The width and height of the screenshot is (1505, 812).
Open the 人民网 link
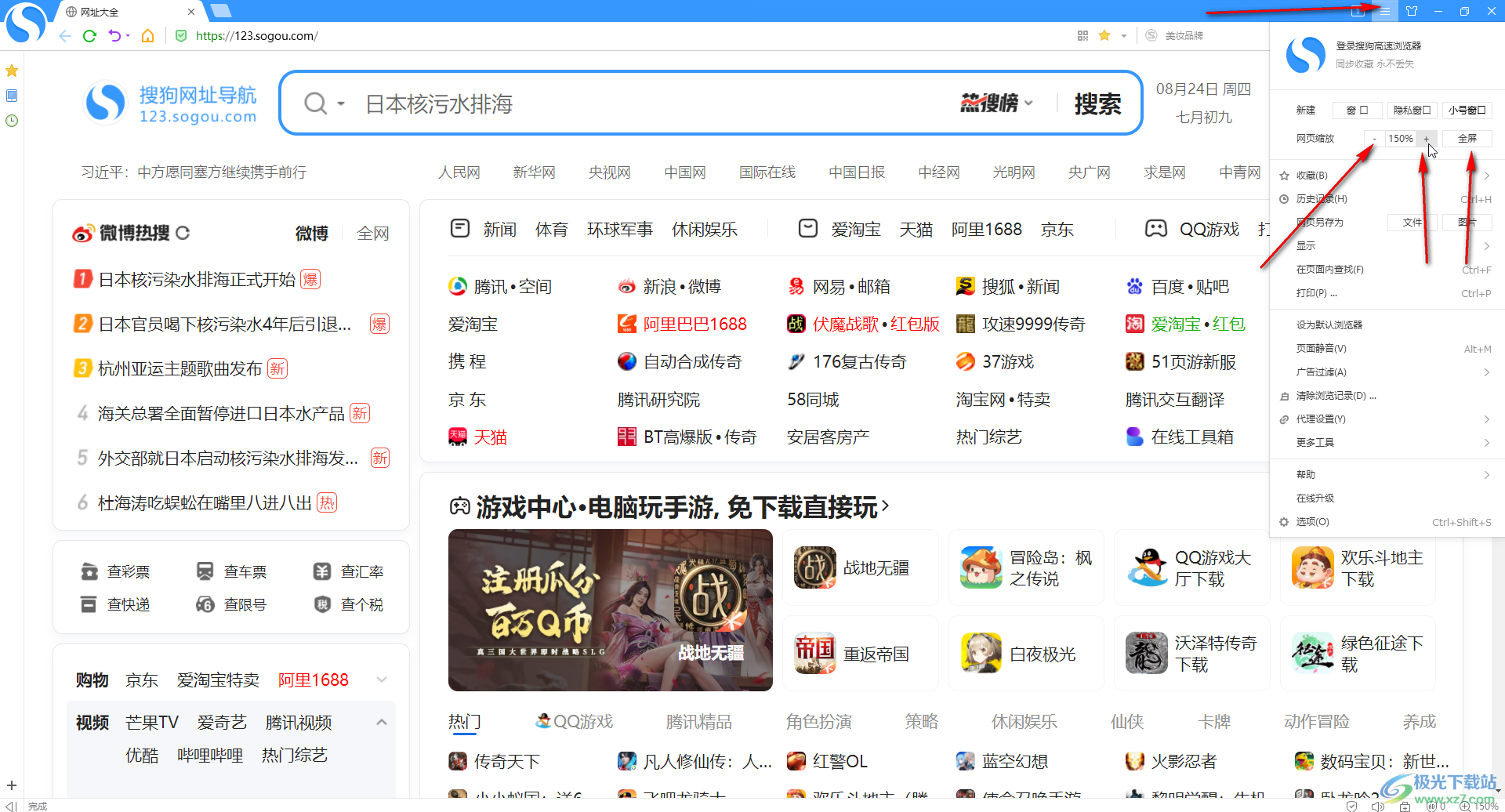[459, 172]
